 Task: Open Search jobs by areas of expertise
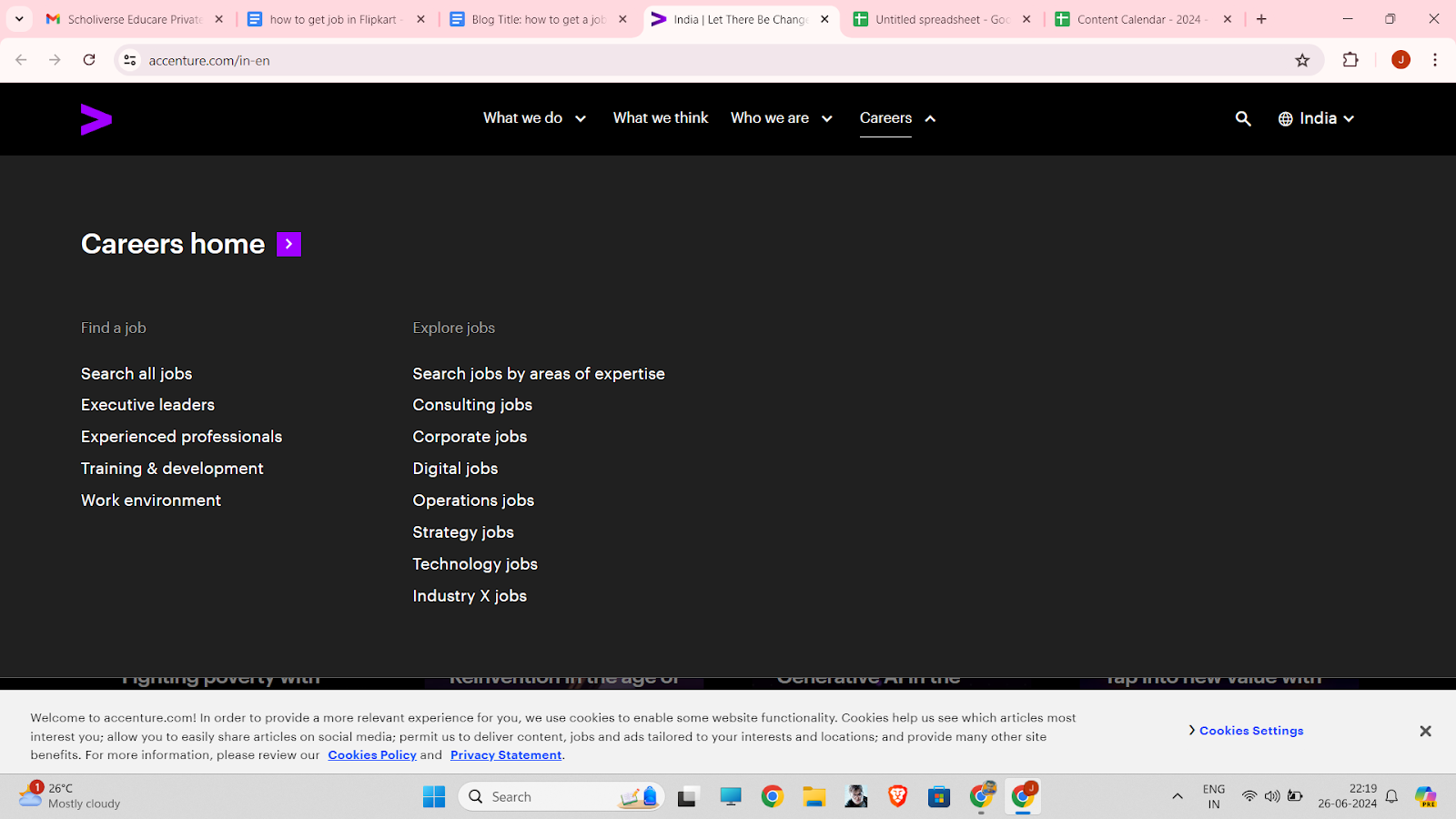click(x=539, y=374)
